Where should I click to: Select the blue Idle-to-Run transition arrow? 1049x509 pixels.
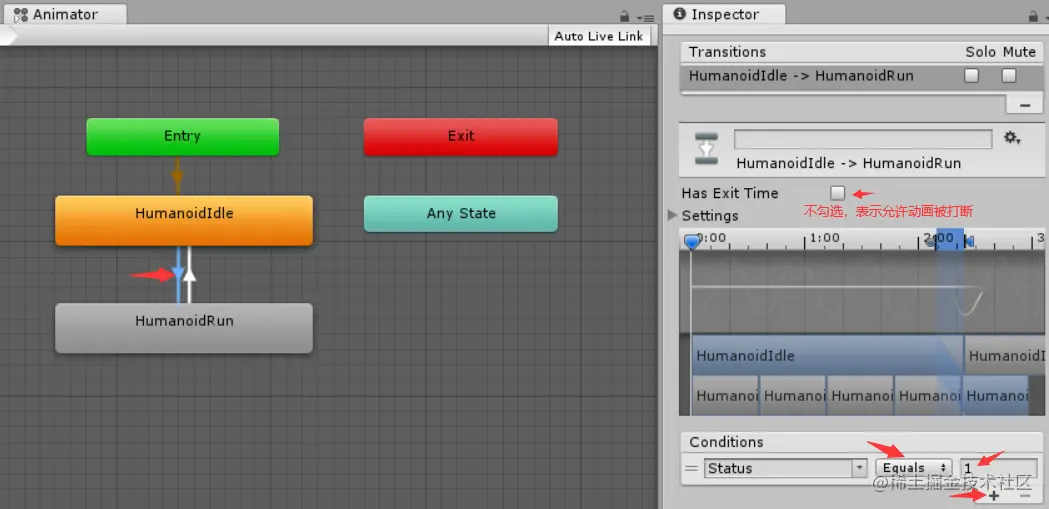(178, 274)
